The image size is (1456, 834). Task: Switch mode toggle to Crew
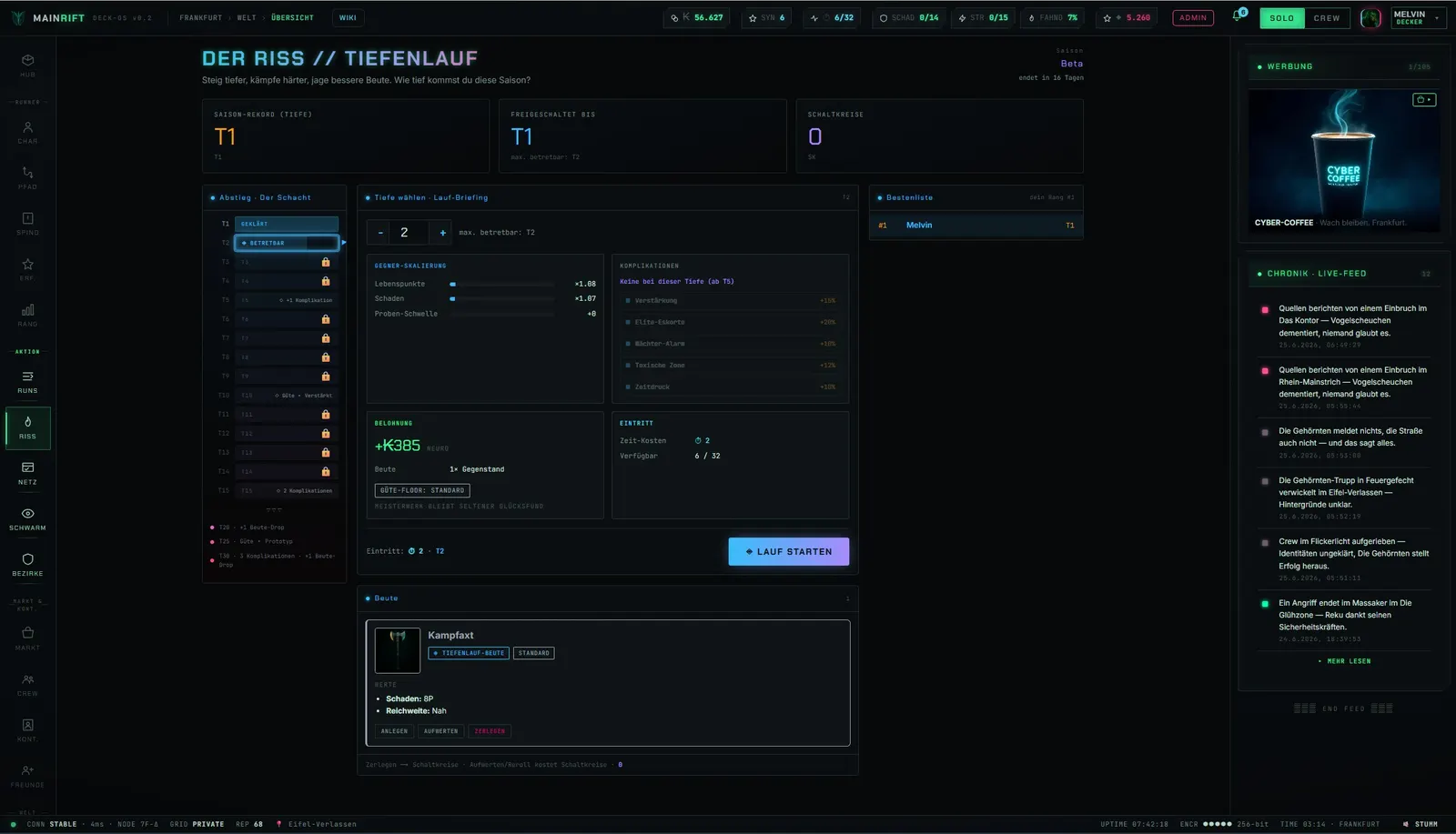pyautogui.click(x=1326, y=18)
